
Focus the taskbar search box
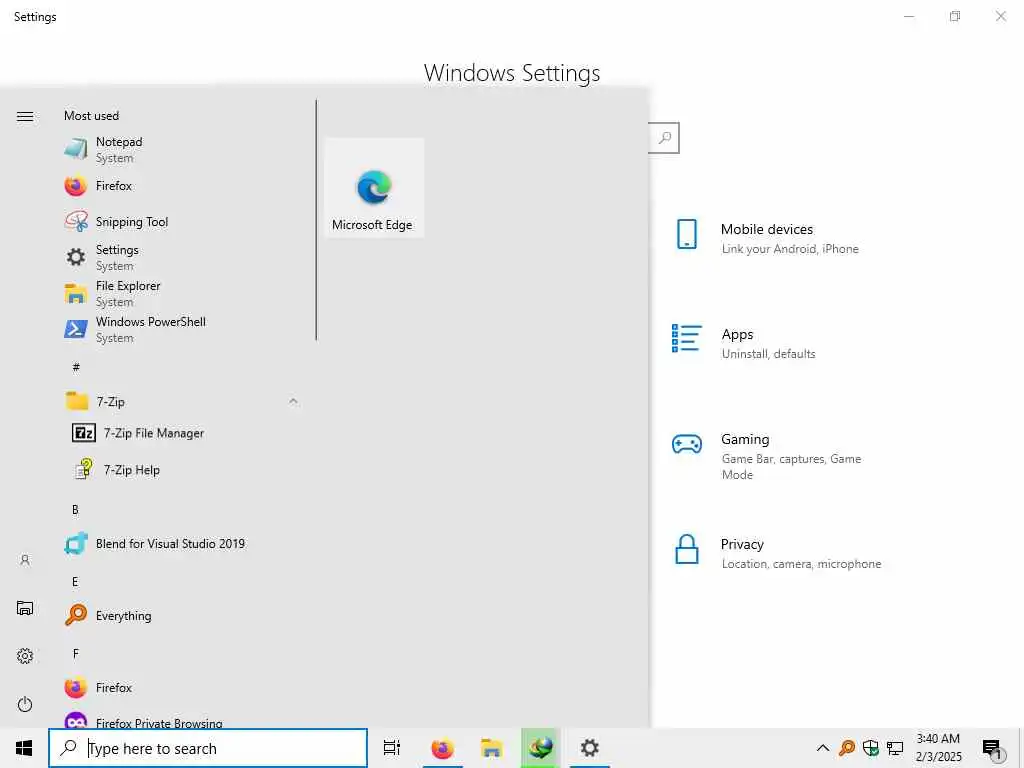208,748
